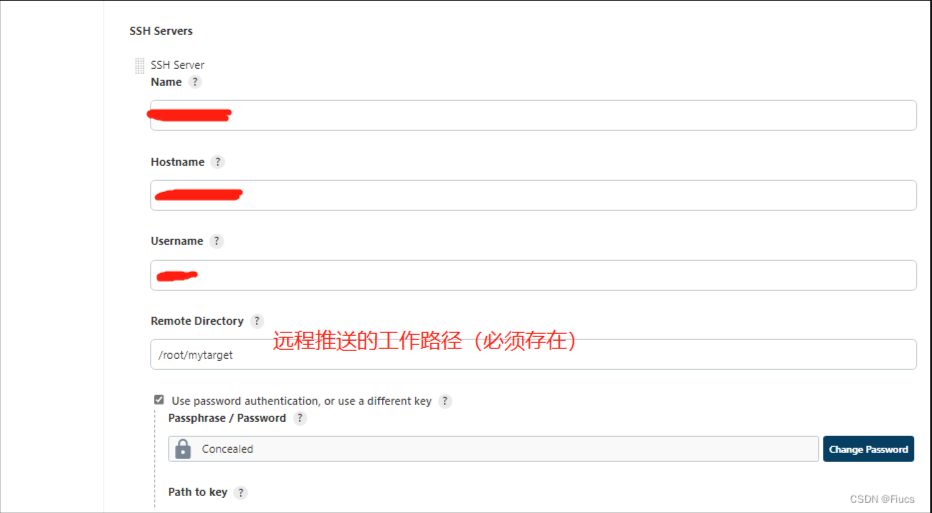Toggle Use password authentication checkbox
The height and width of the screenshot is (513, 932).
(x=159, y=400)
